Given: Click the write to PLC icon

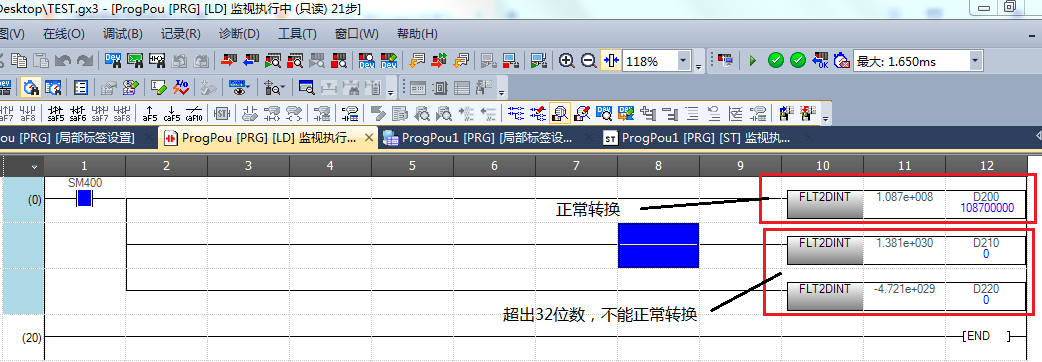Looking at the screenshot, I should (x=229, y=60).
